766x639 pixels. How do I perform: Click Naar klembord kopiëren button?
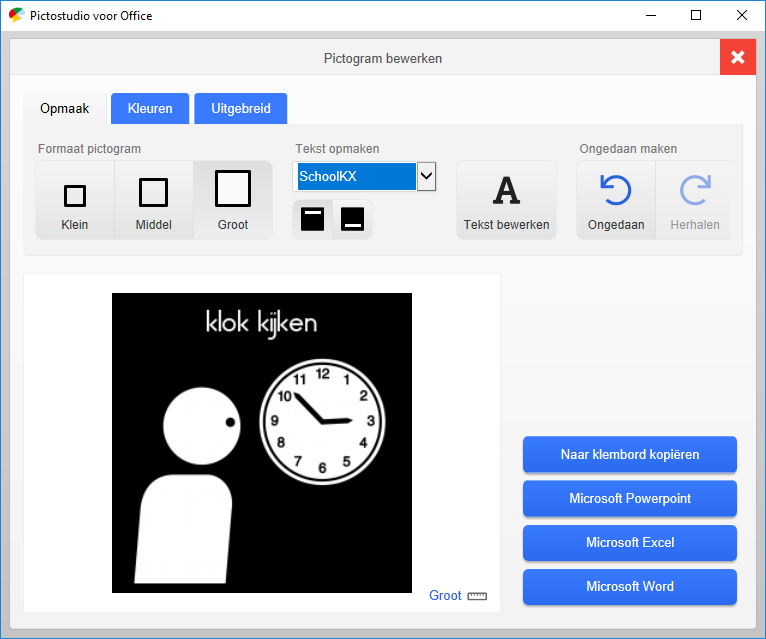point(630,454)
